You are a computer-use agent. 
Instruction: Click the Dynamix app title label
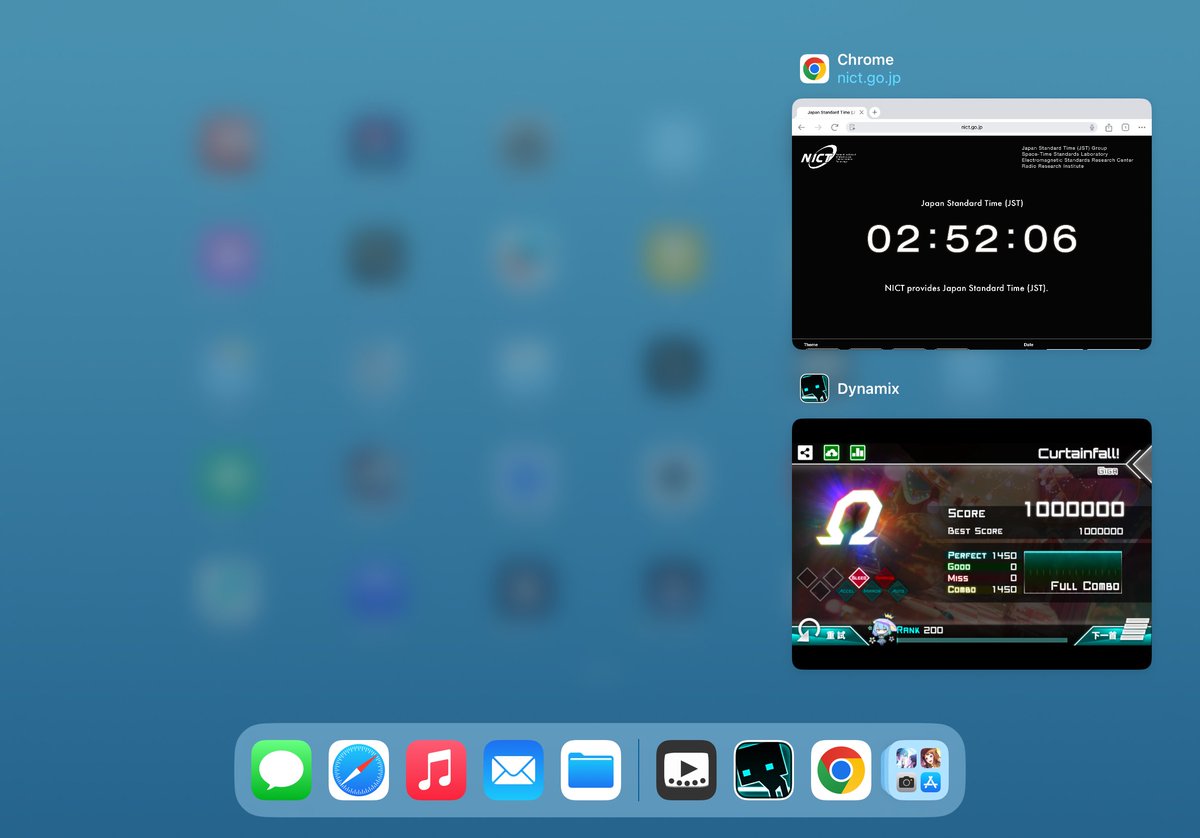click(x=869, y=388)
